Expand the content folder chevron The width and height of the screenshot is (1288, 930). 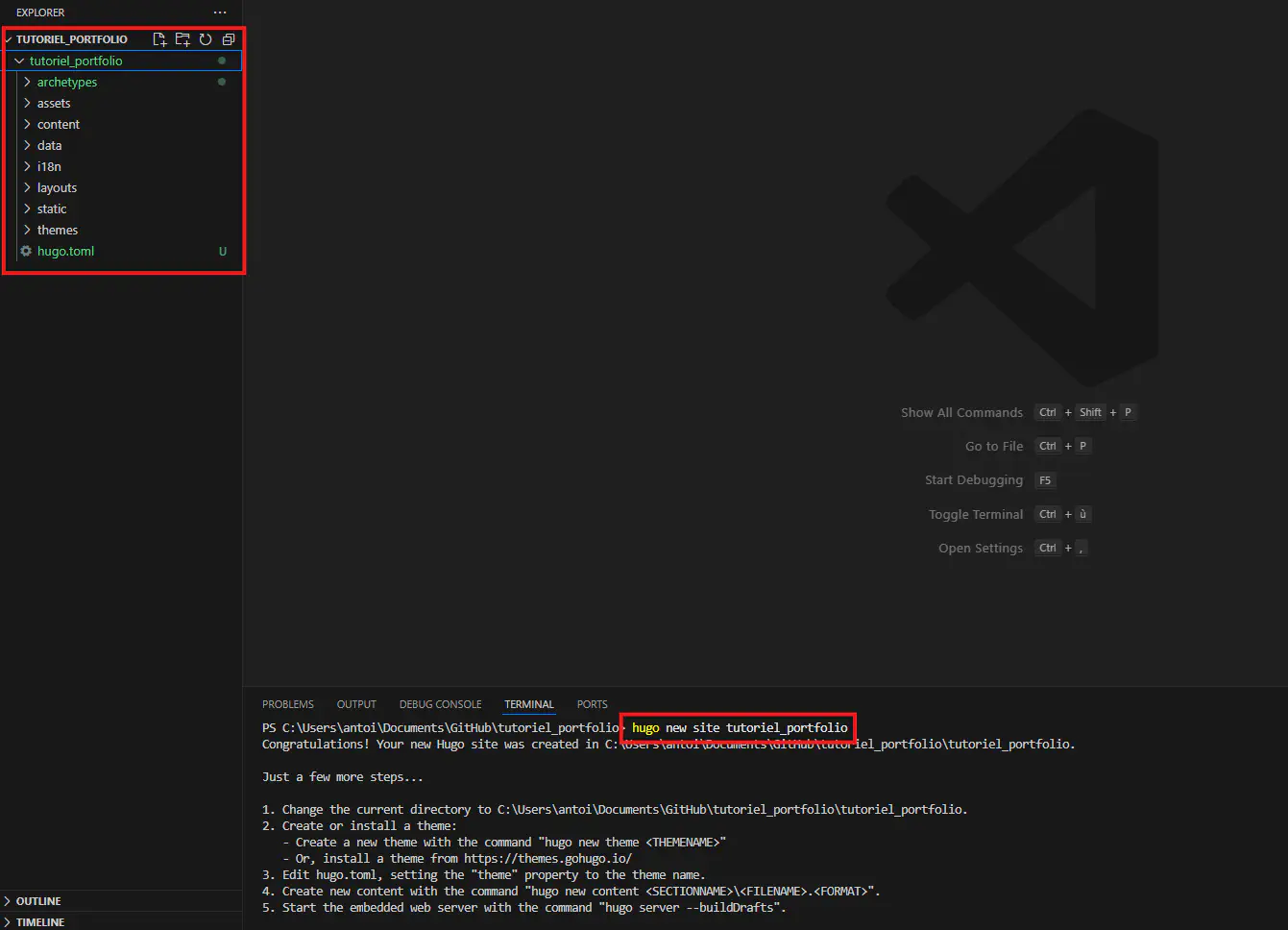coord(27,124)
